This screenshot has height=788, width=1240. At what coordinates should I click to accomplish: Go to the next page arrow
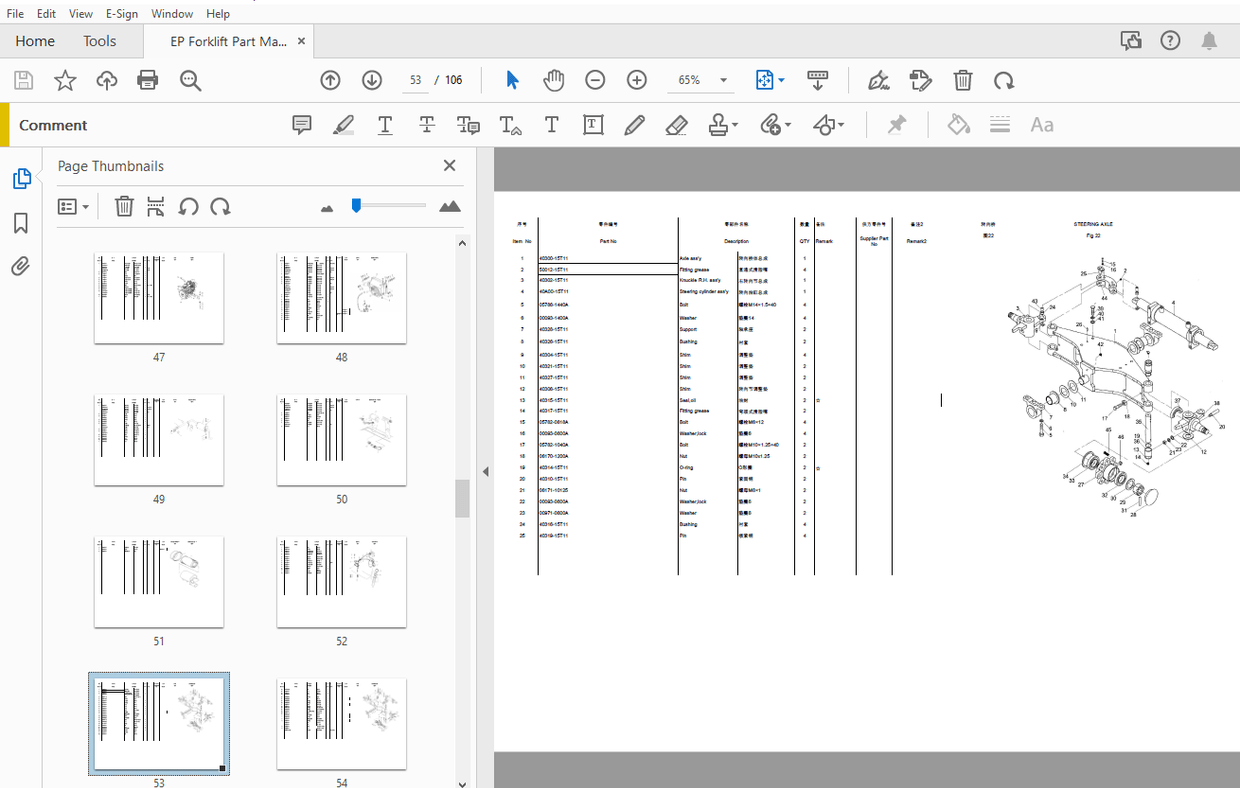click(372, 80)
